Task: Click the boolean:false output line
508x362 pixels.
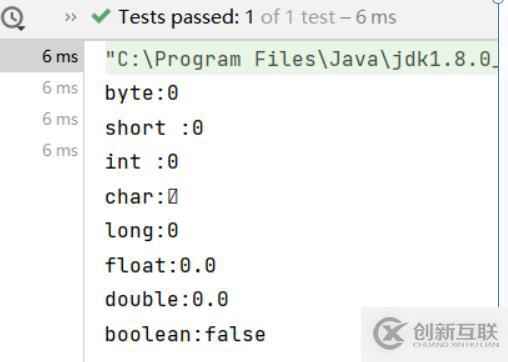Action: (x=185, y=334)
